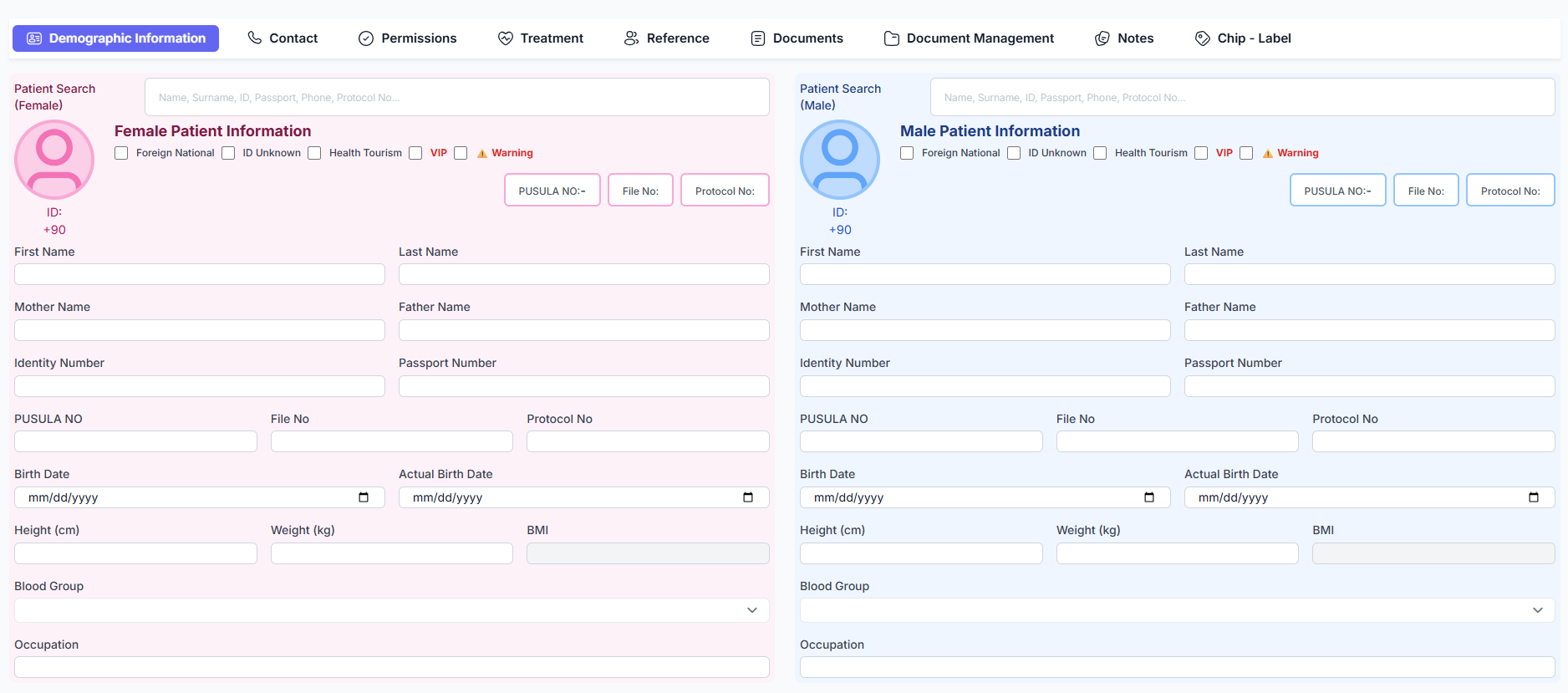Click the male Weight (kg) field

point(1178,553)
